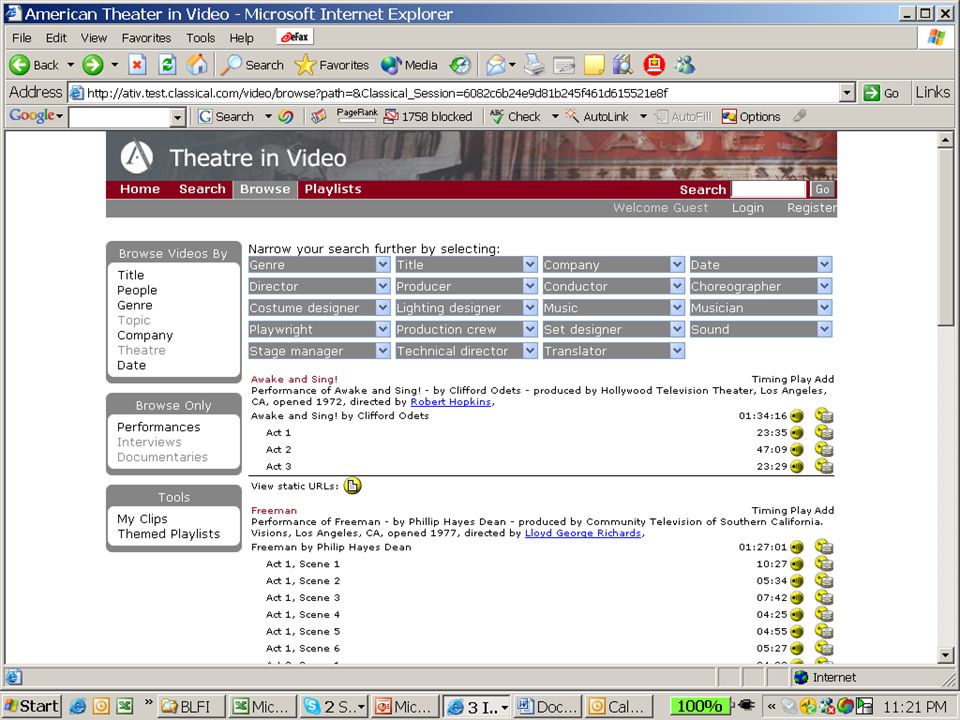Click the system tray clock 11:21 PM
The height and width of the screenshot is (720, 960).
pos(914,707)
